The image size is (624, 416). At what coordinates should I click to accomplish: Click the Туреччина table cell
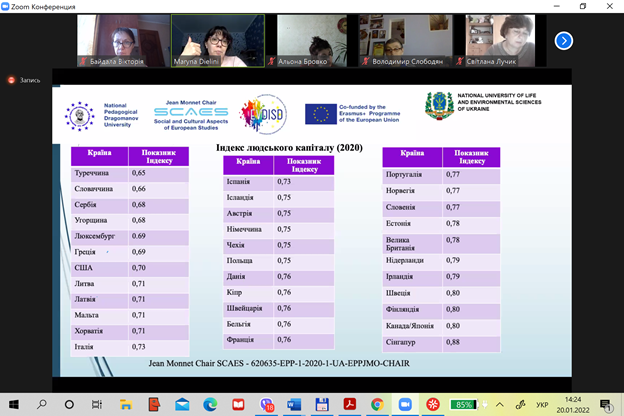coord(99,174)
